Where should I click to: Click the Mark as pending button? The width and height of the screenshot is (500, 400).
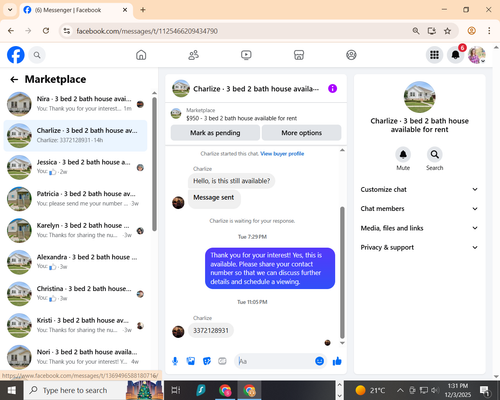point(215,133)
